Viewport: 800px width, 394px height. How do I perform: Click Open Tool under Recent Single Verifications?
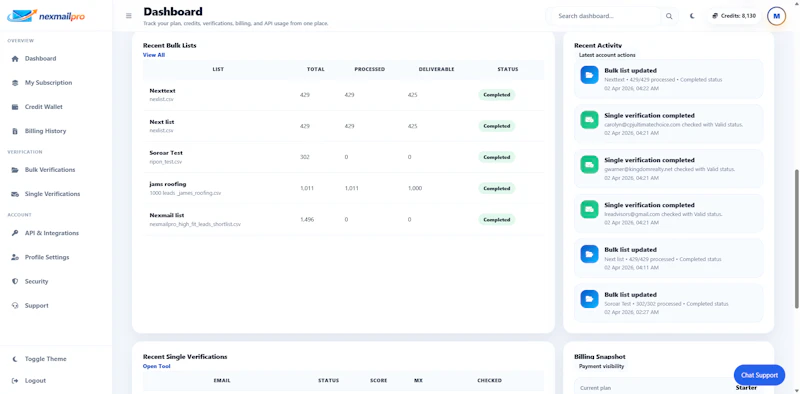[157, 366]
